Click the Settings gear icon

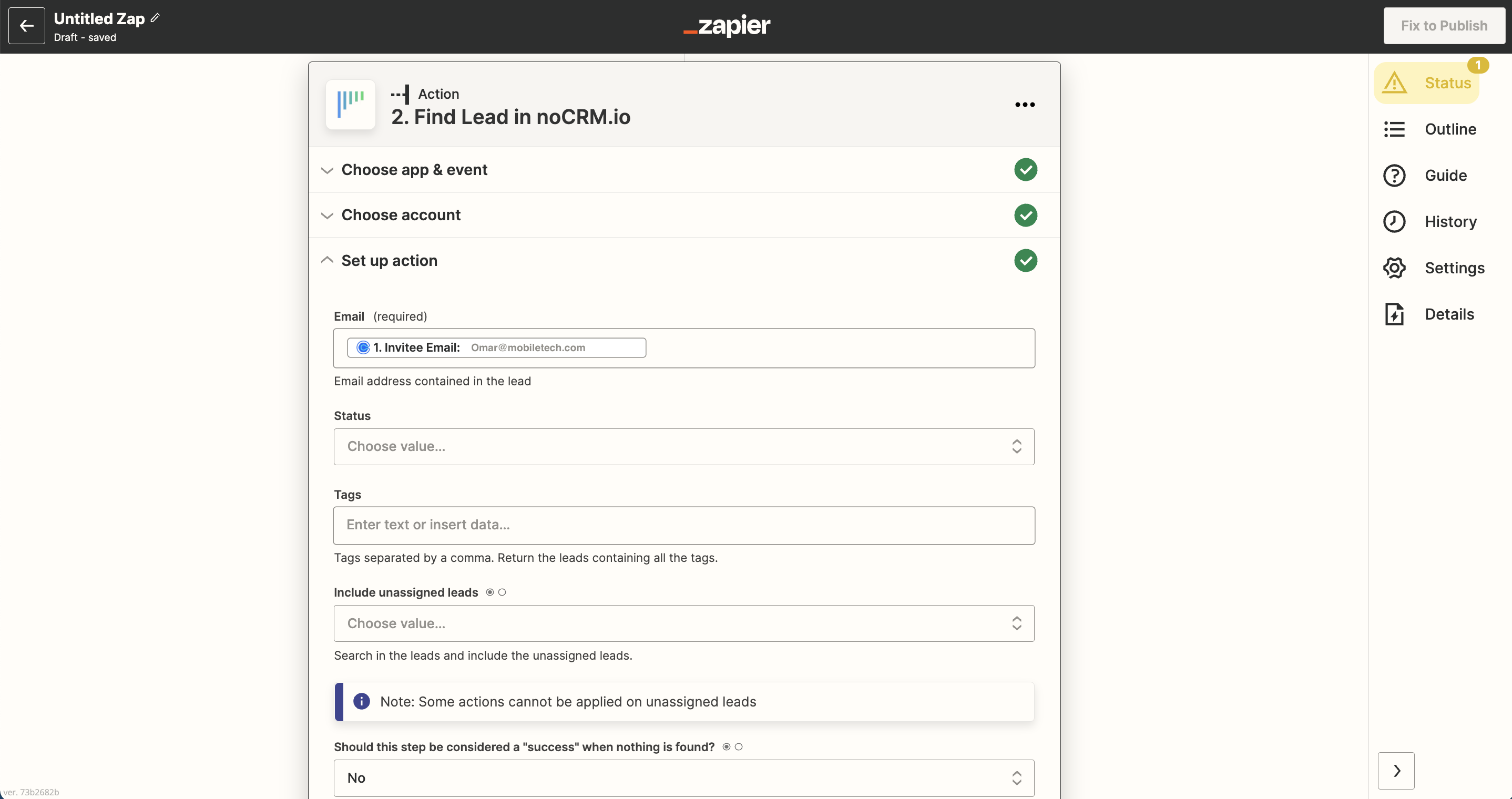tap(1394, 268)
